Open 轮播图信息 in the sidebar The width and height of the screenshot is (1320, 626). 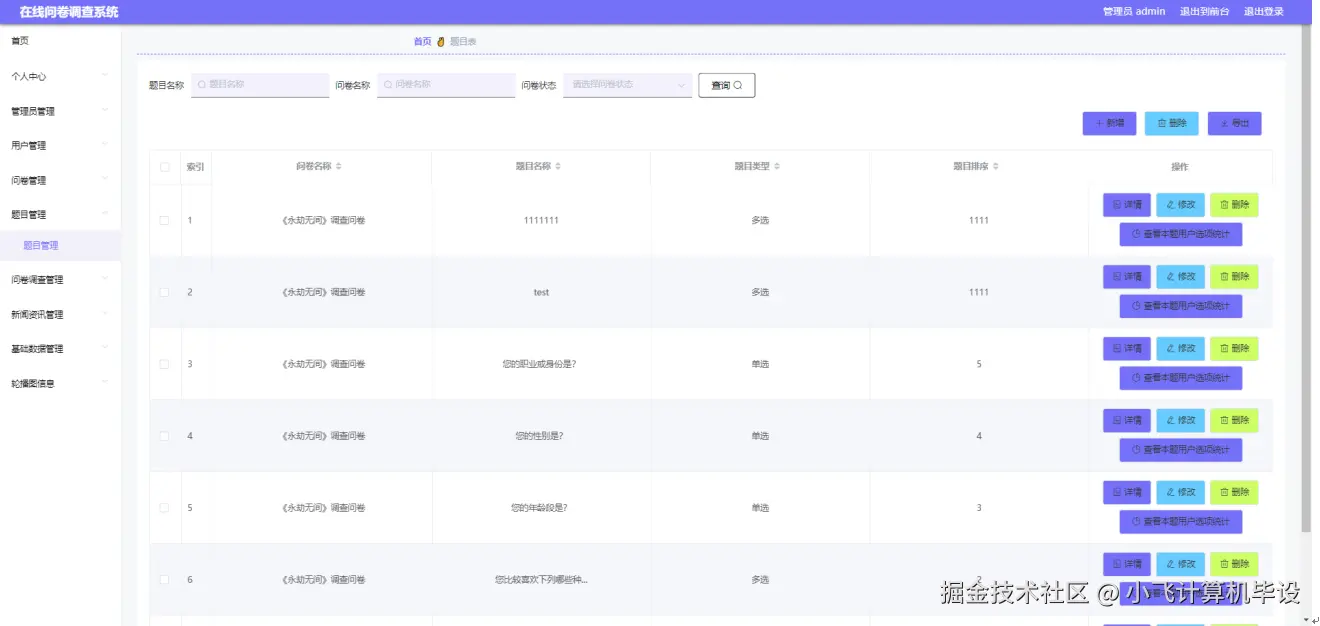[x=60, y=383]
